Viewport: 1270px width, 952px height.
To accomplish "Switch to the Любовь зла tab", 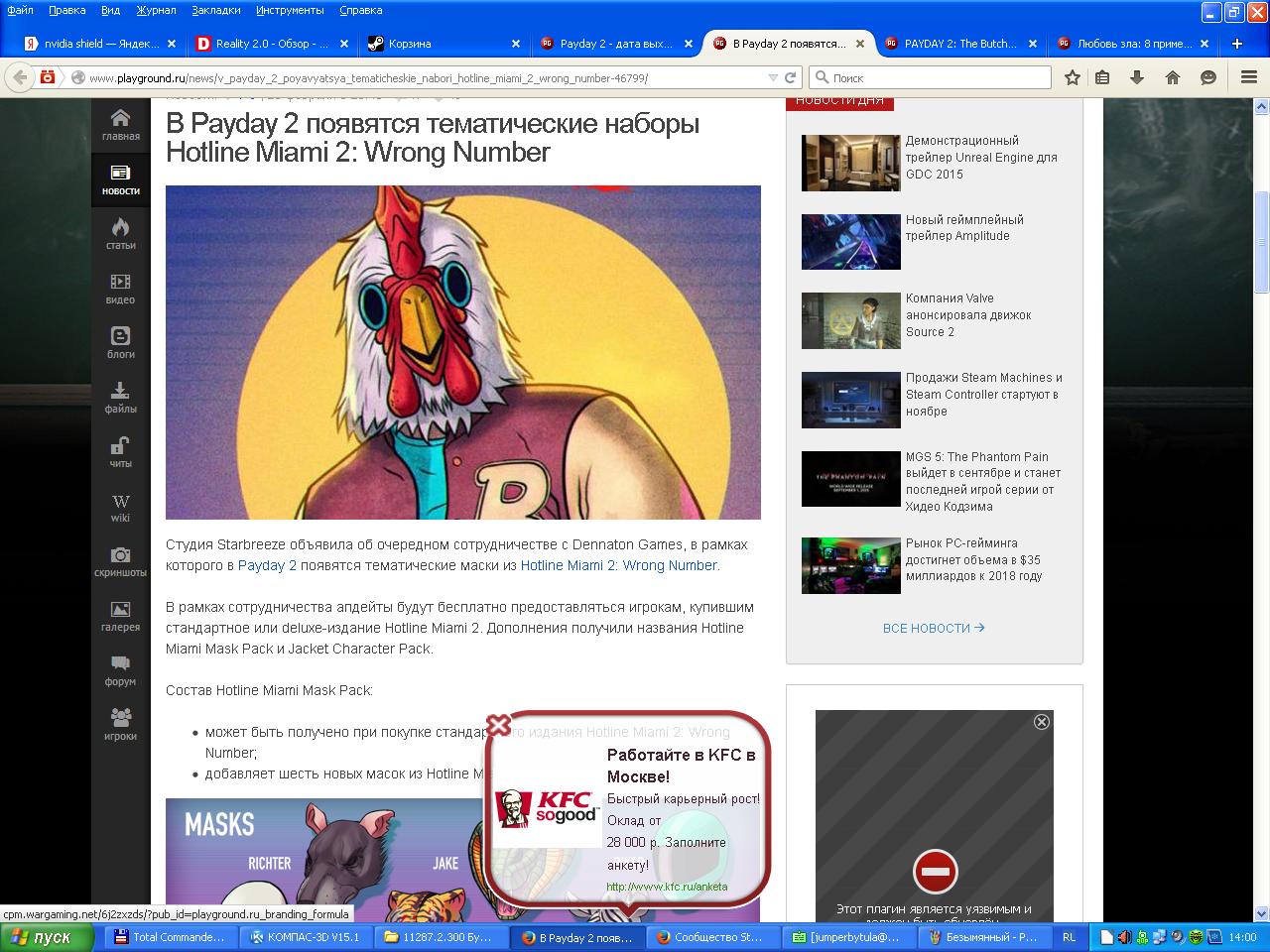I will [x=1132, y=44].
